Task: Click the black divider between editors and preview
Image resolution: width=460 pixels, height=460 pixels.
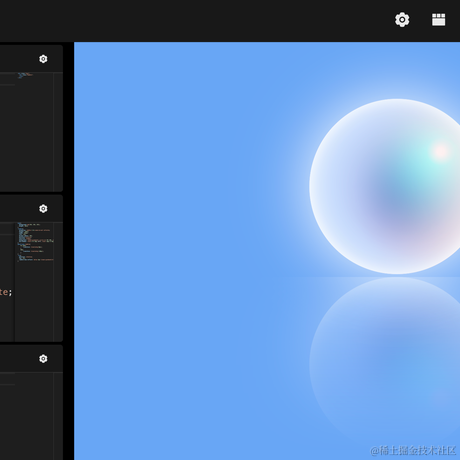Action: click(69, 251)
